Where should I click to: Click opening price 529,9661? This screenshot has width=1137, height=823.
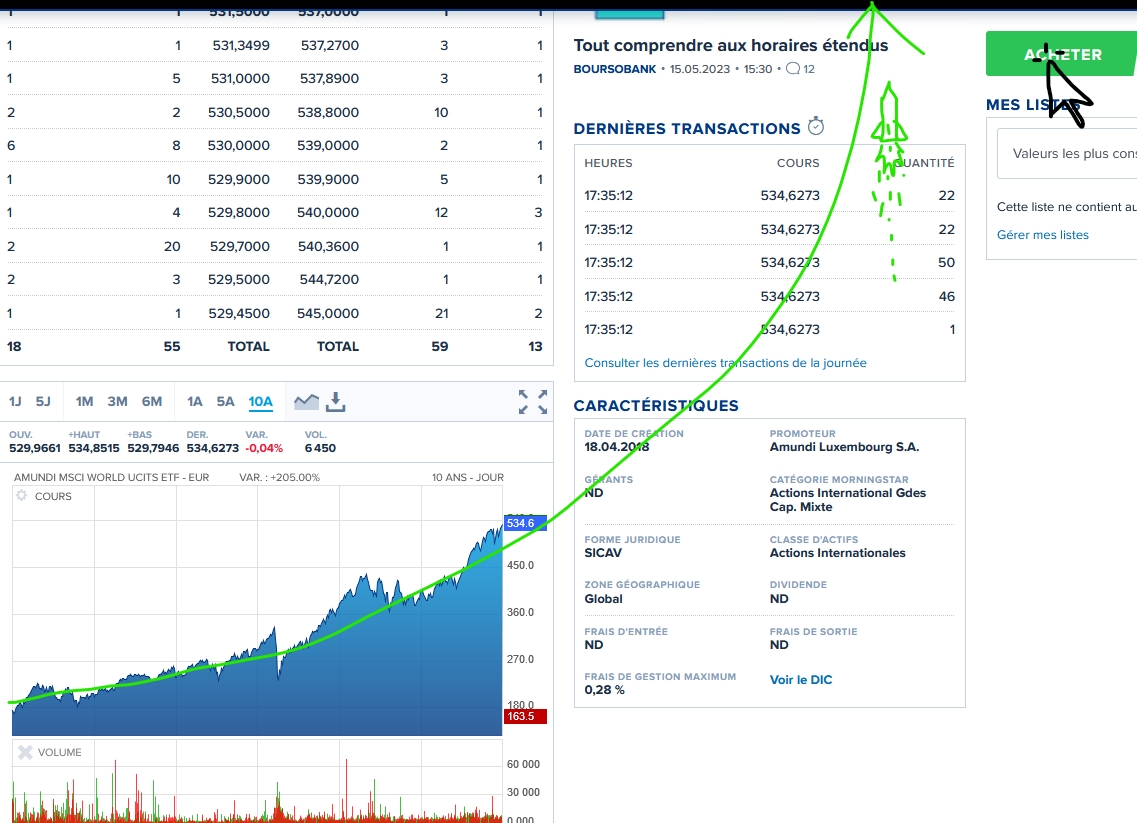35,448
